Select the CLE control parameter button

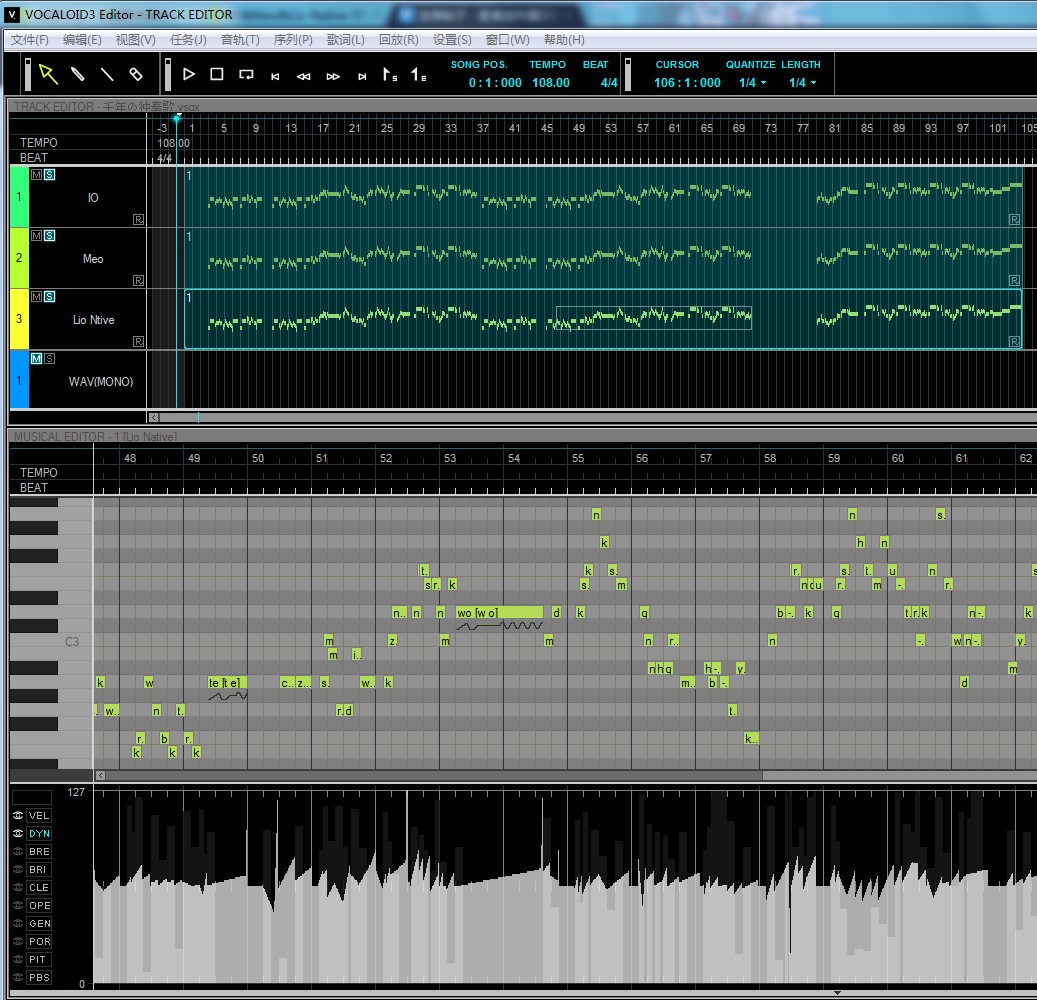coord(38,887)
